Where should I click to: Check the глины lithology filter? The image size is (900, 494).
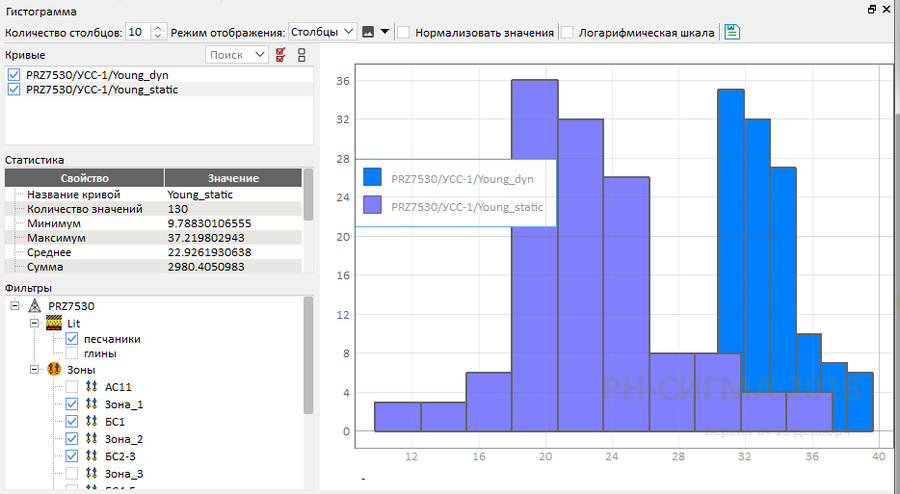[72, 354]
